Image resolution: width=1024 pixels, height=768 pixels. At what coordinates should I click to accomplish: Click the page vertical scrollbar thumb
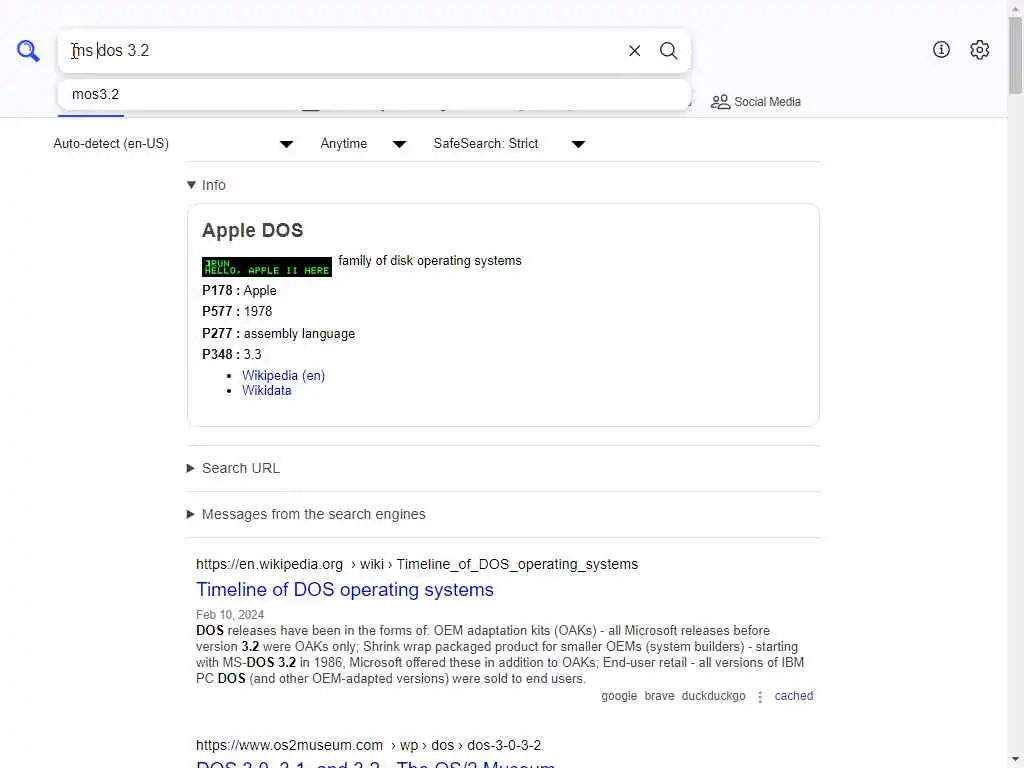[1016, 56]
